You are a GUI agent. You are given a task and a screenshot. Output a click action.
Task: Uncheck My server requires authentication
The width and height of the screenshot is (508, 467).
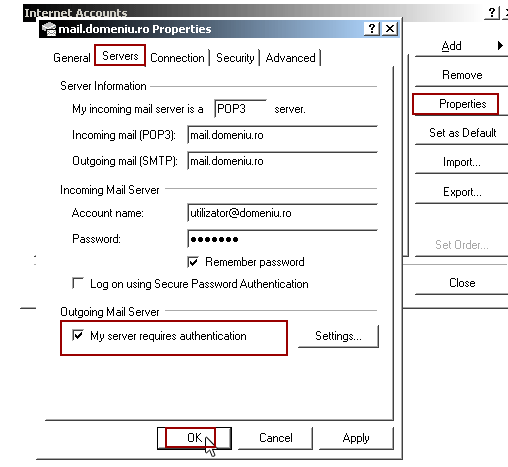78,335
